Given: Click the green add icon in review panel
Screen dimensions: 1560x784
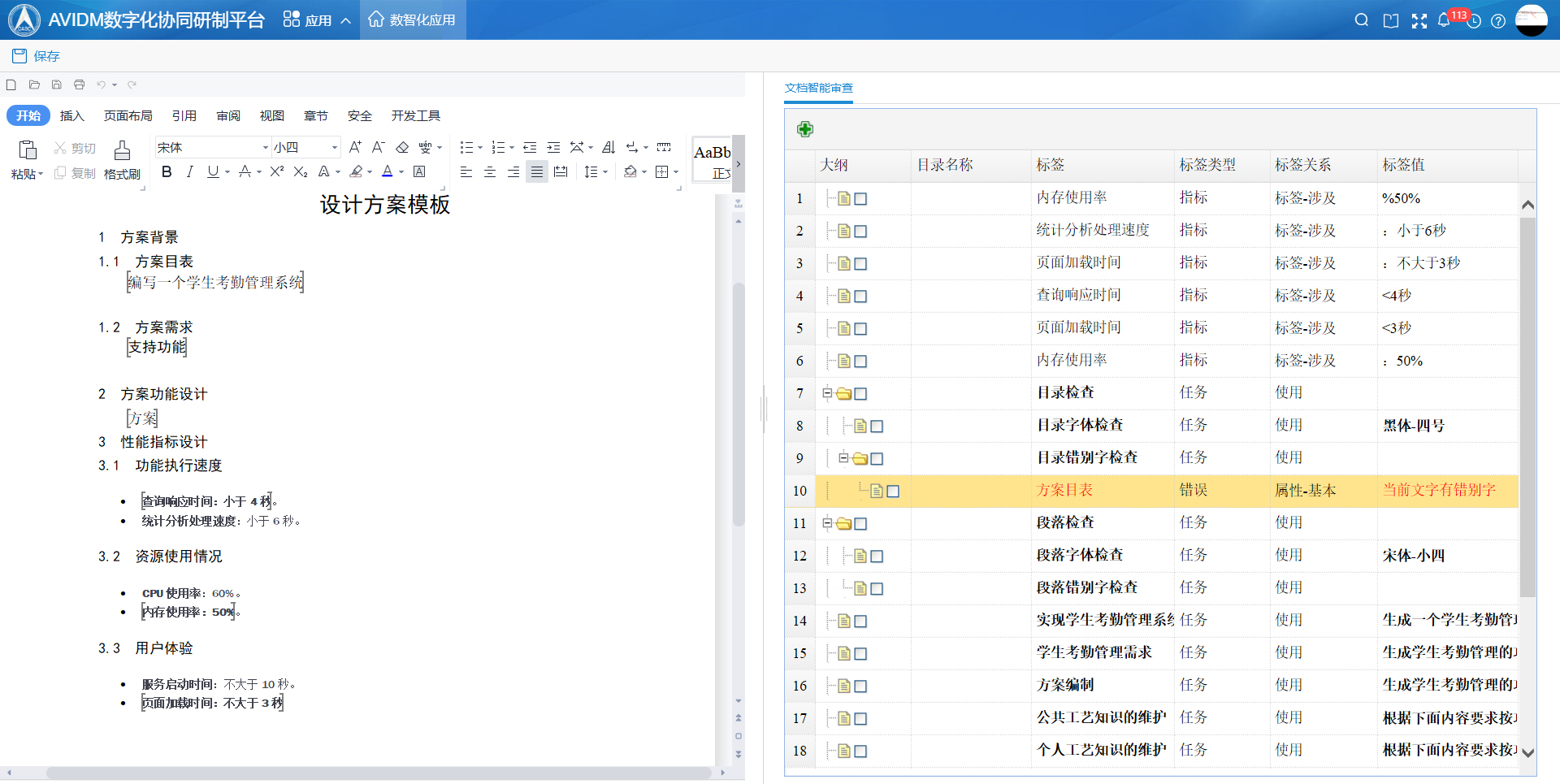Looking at the screenshot, I should tap(804, 129).
